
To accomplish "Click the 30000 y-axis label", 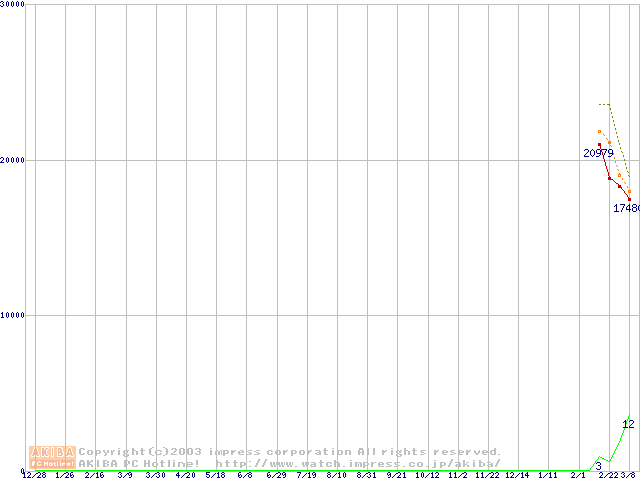I will pos(13,5).
